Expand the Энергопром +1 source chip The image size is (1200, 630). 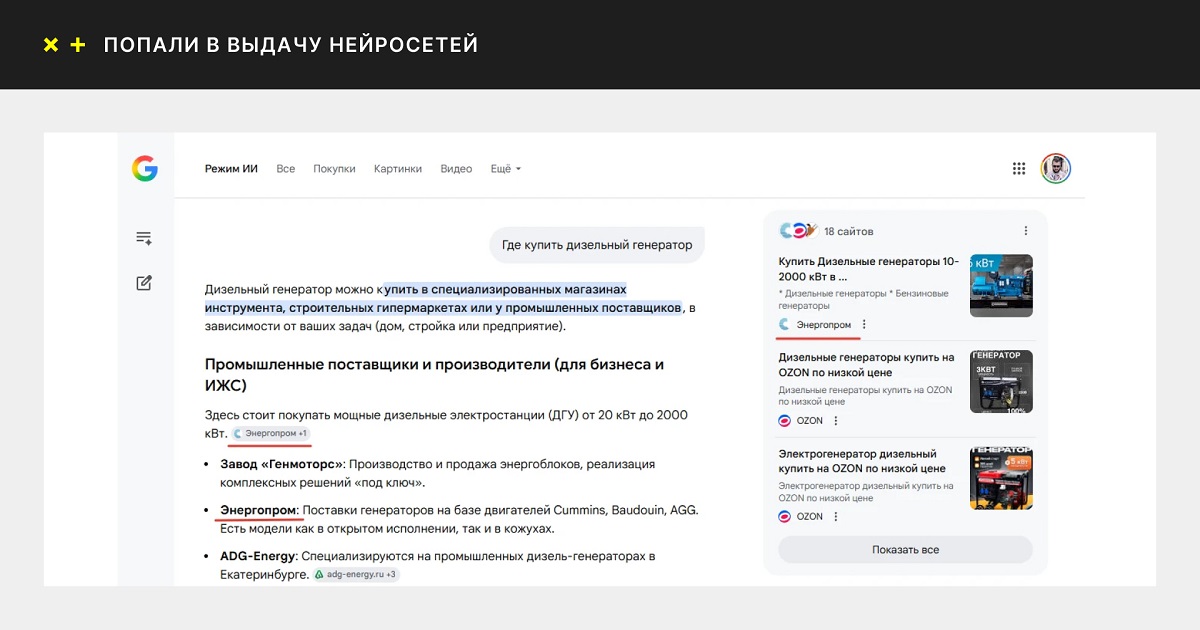pos(270,433)
